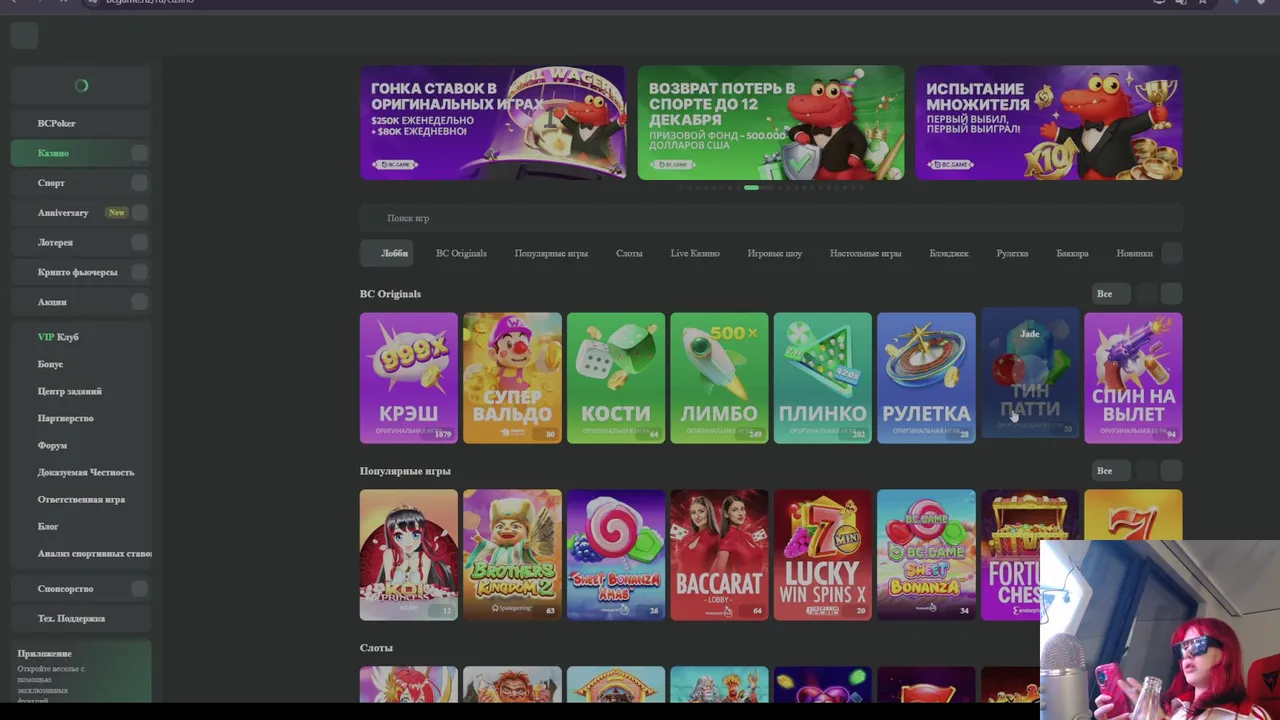Viewport: 1280px width, 720px height.
Task: Expand the Казино sidebar submenu arrow
Action: [x=139, y=153]
